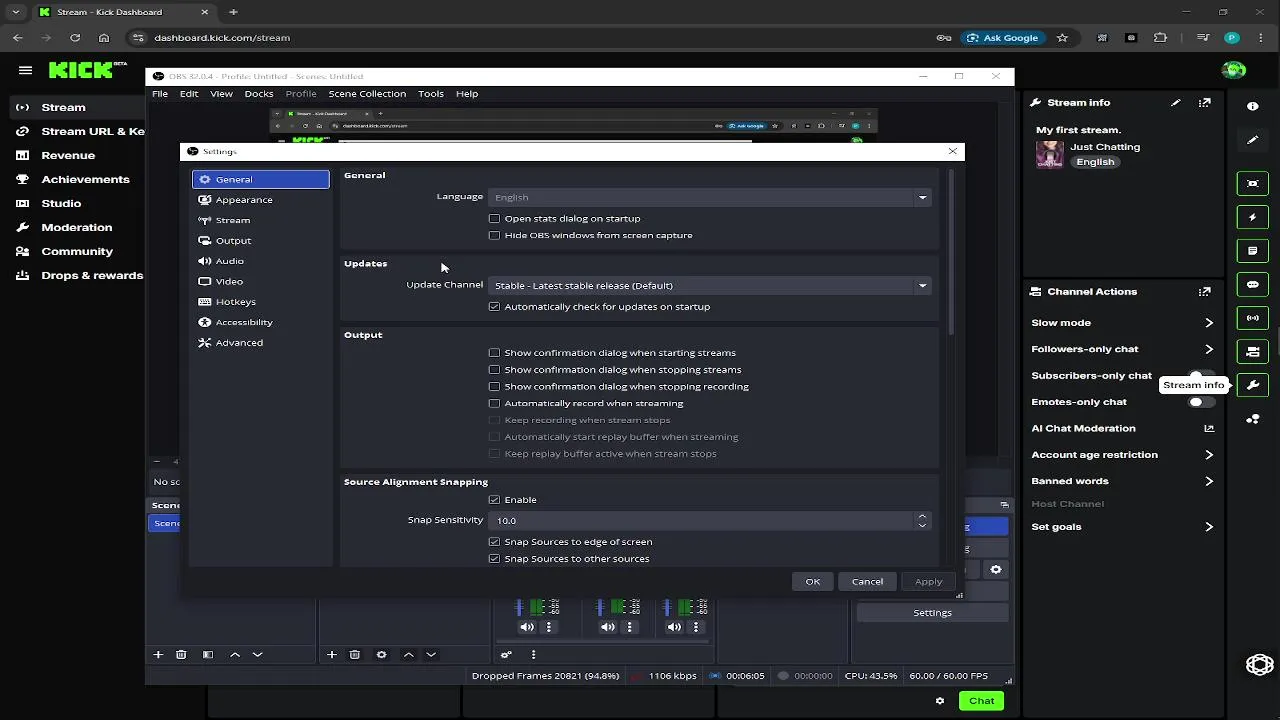Viewport: 1280px width, 720px height.
Task: Click OK in the Settings dialog
Action: [813, 581]
